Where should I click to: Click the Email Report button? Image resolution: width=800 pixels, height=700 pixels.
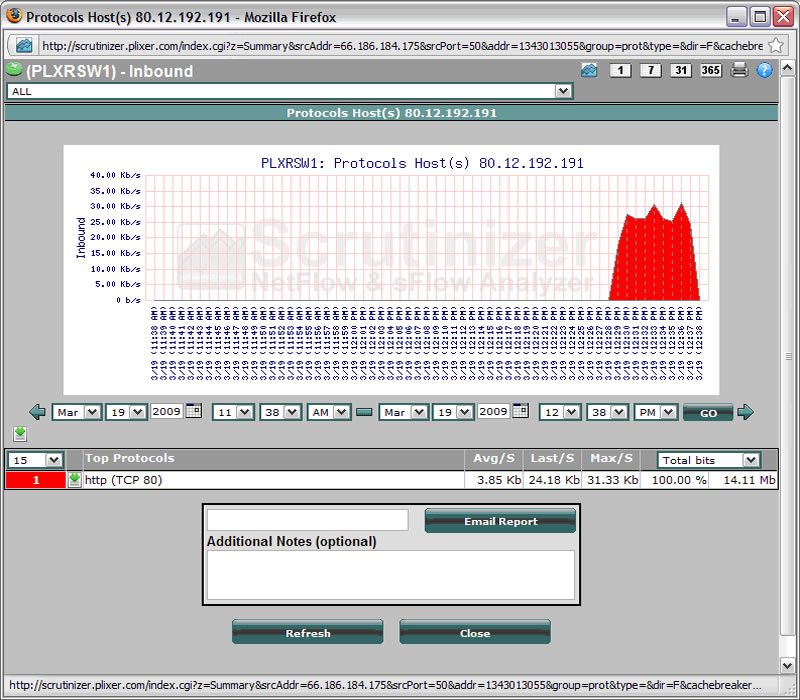(500, 521)
